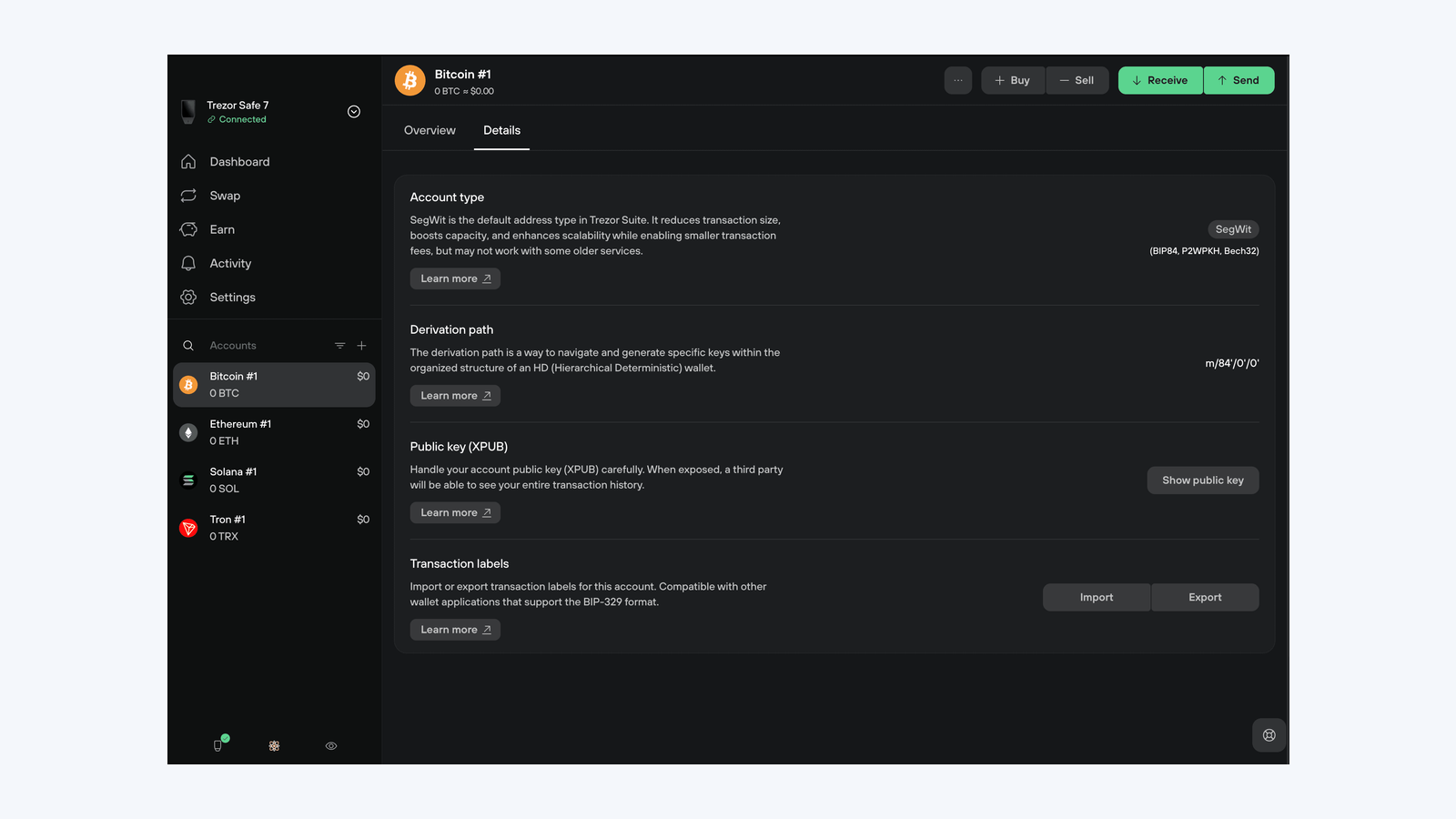Open the Swap section

point(225,196)
